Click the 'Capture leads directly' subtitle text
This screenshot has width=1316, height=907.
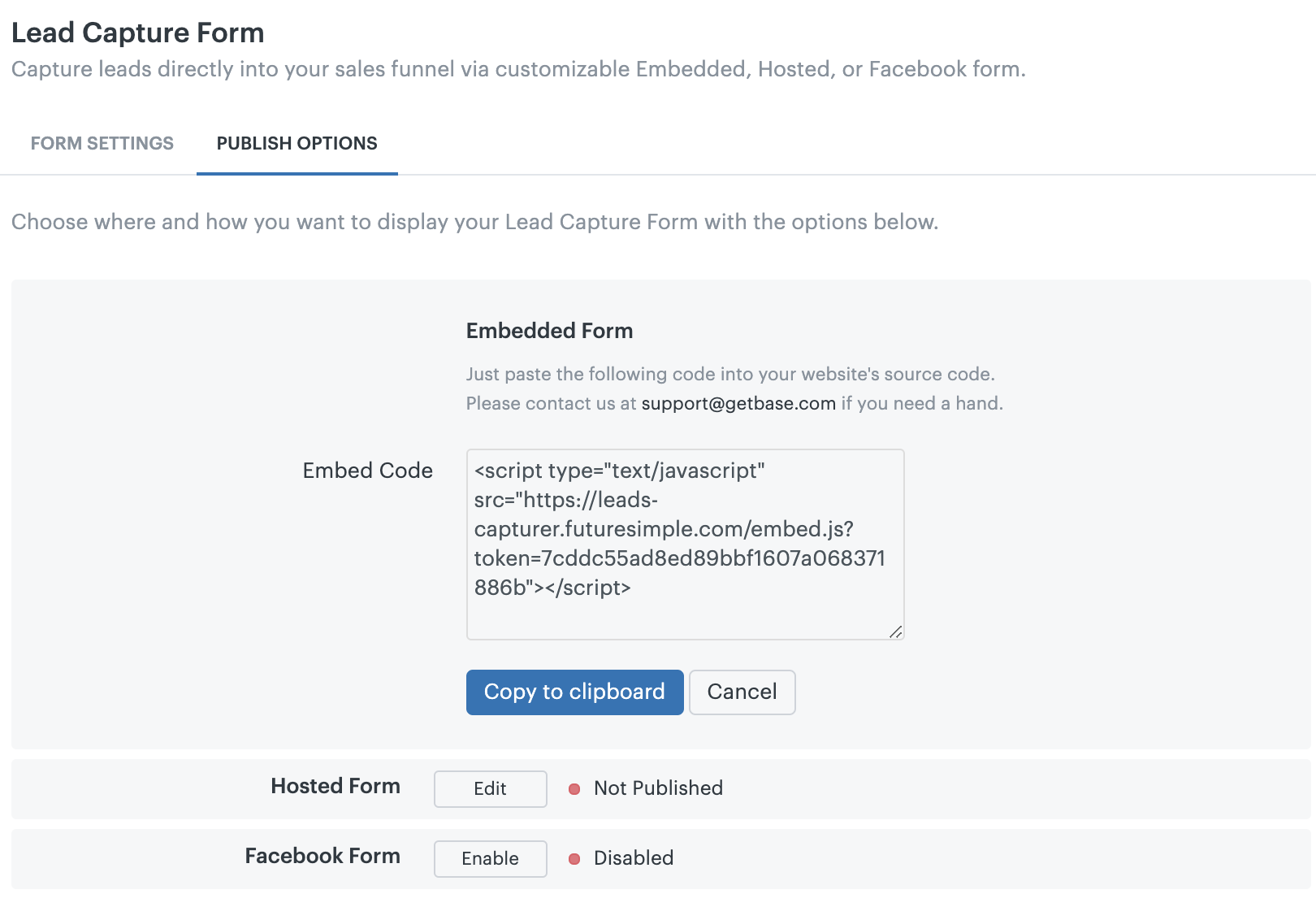pyautogui.click(x=518, y=69)
